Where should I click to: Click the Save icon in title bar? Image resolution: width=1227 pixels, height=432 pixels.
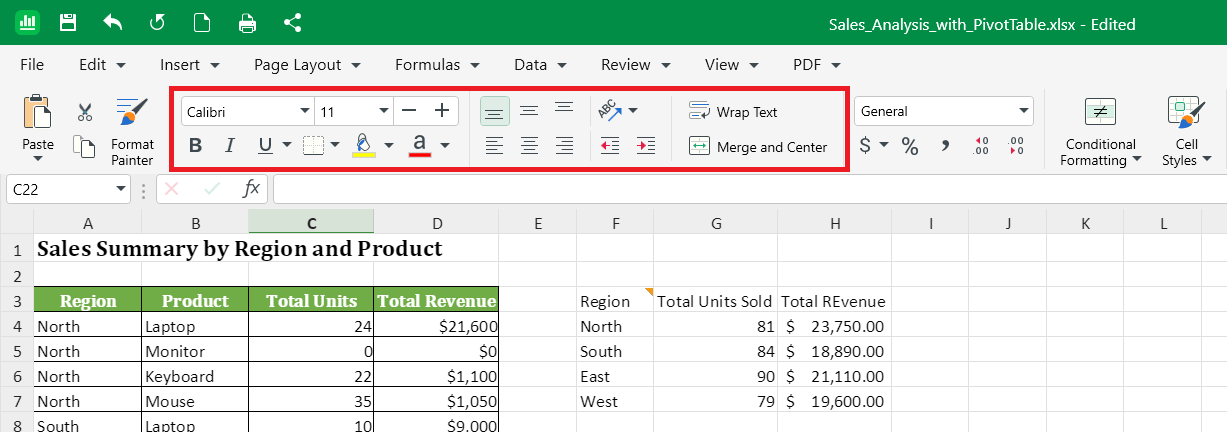68,23
